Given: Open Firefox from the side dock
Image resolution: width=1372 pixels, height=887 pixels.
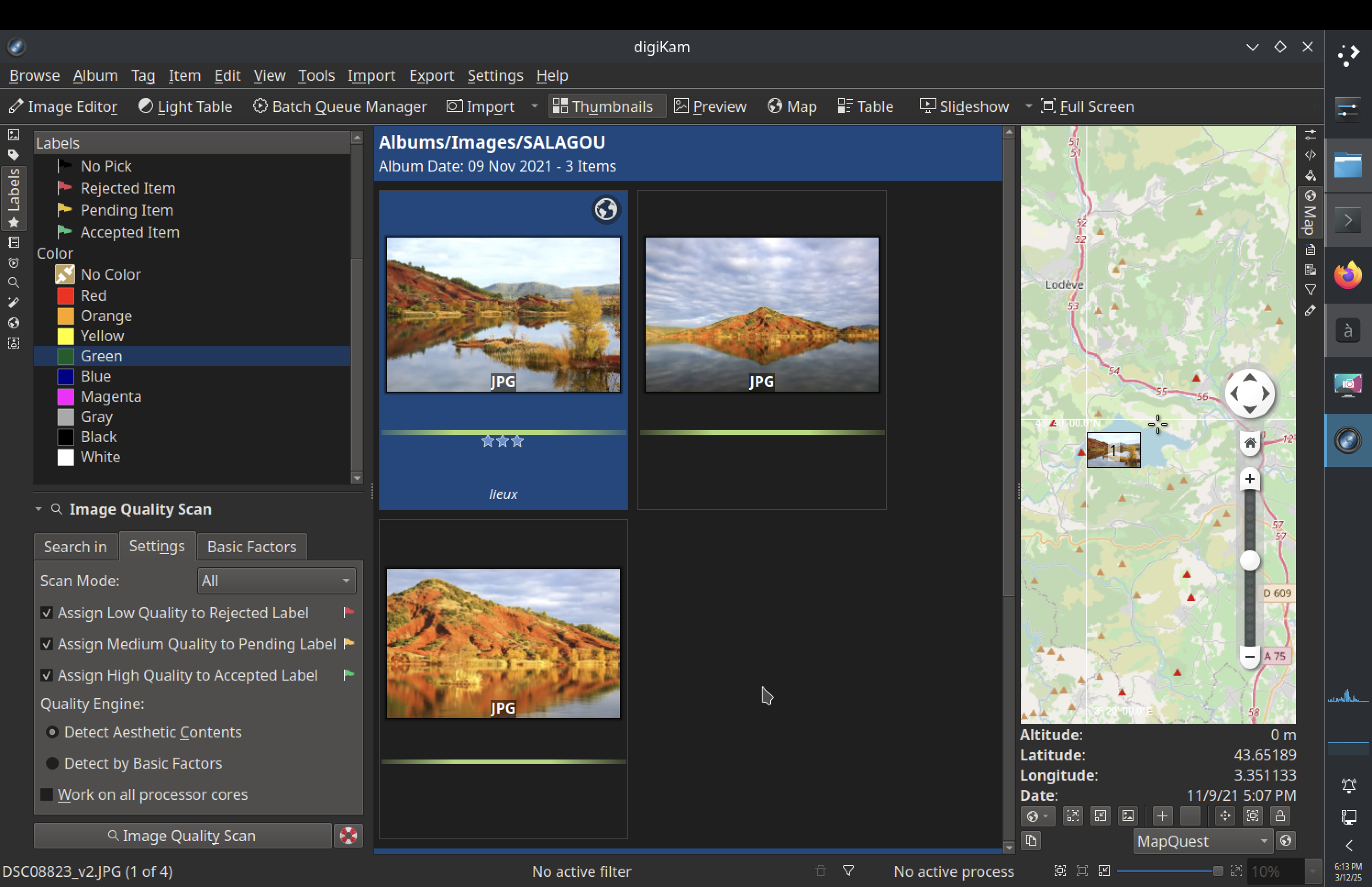Looking at the screenshot, I should point(1347,275).
